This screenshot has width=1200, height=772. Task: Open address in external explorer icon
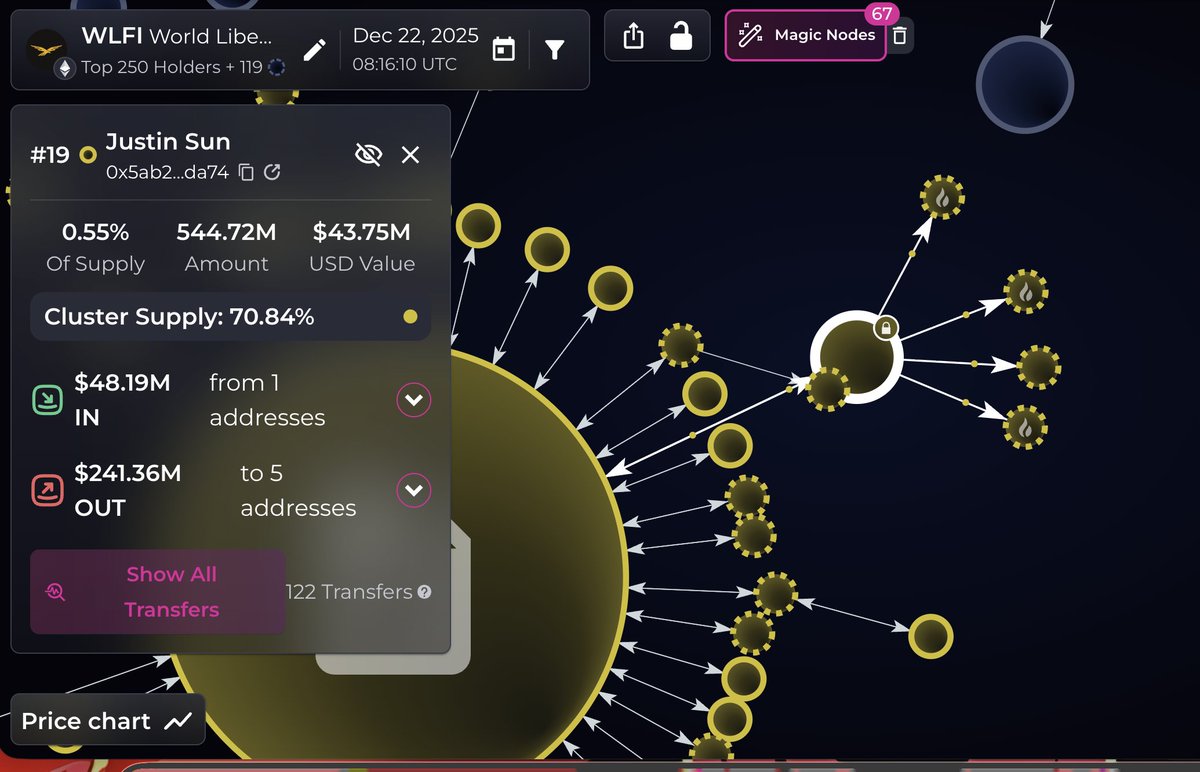click(272, 172)
